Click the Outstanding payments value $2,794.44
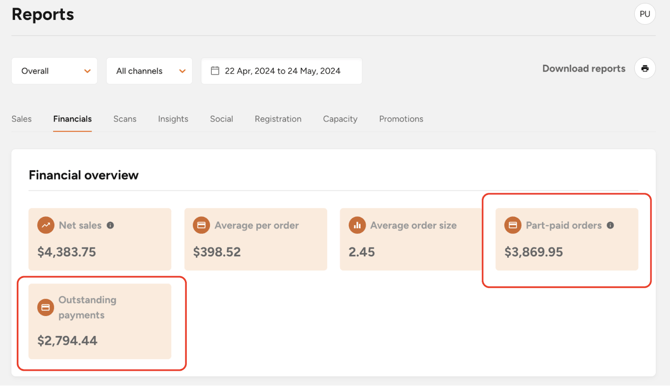 (67, 341)
